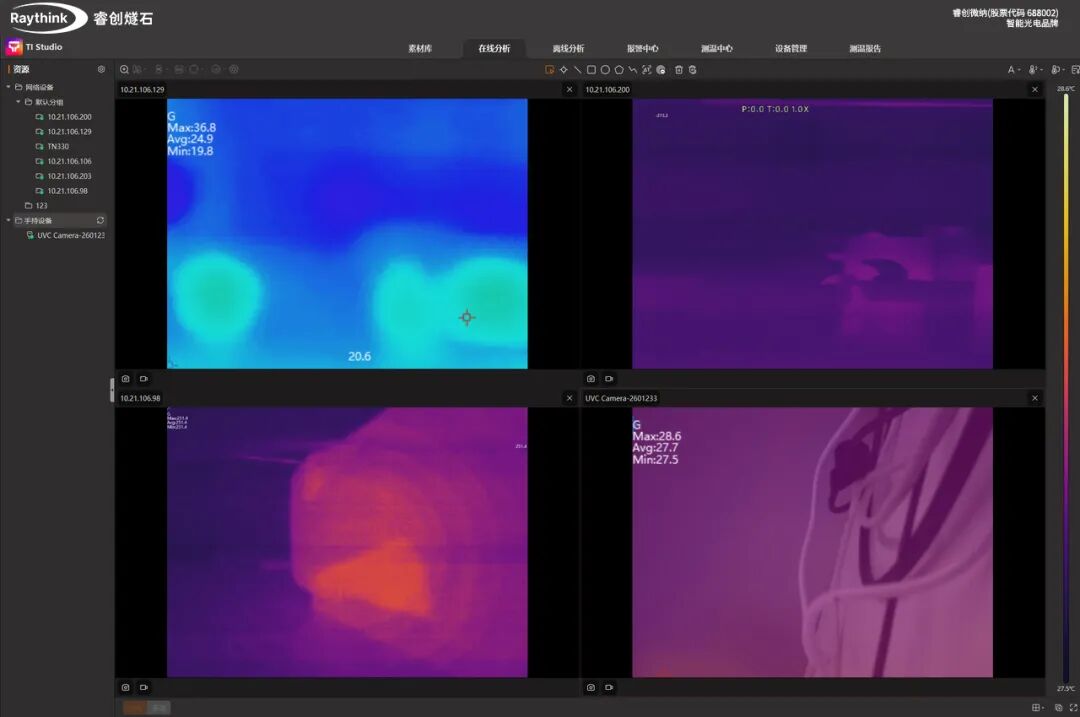Viewport: 1080px width, 717px height.
Task: Click the sidebar collapse handle
Action: (112, 390)
